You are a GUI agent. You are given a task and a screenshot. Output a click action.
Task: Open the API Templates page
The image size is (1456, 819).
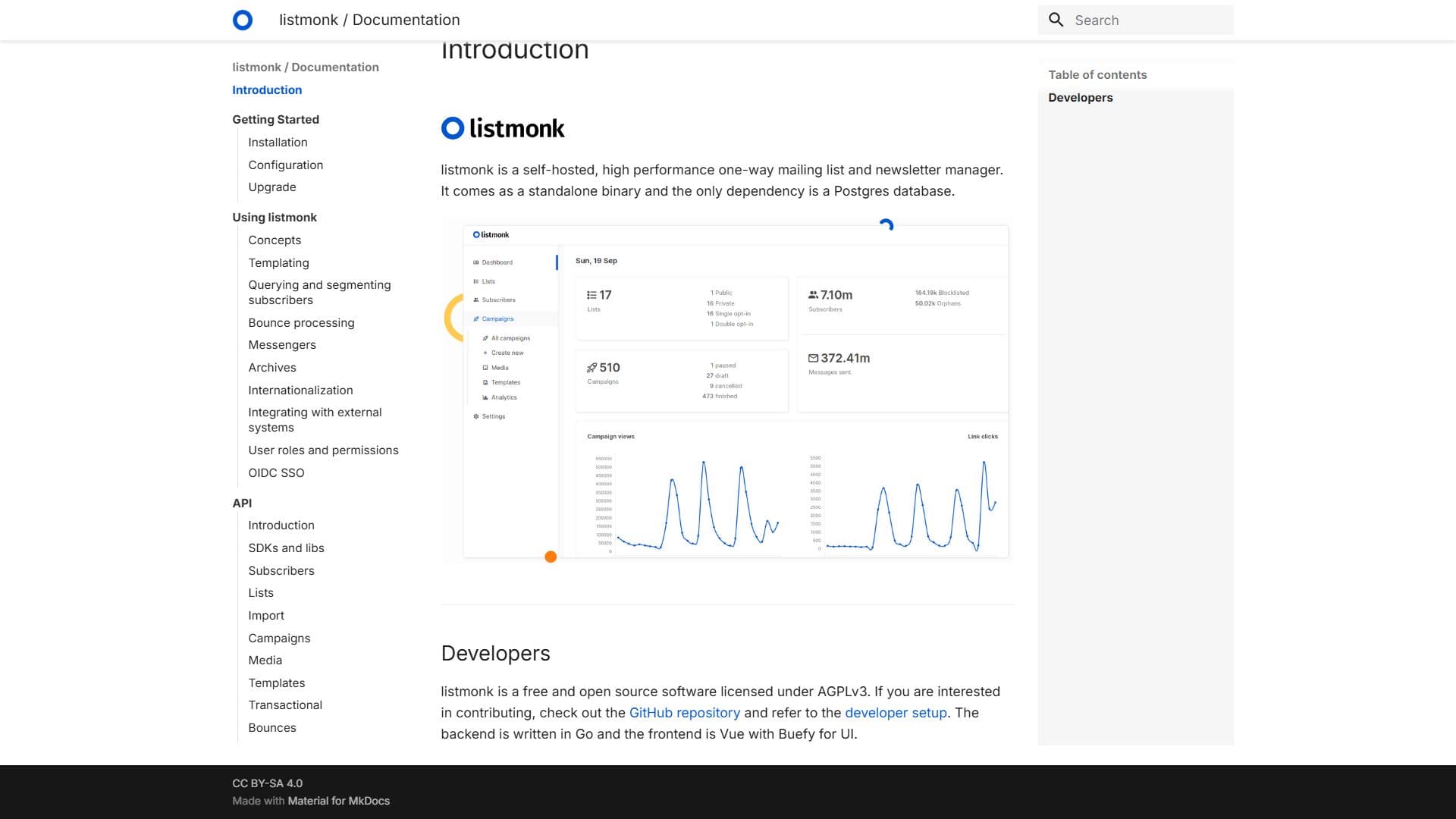(x=276, y=682)
